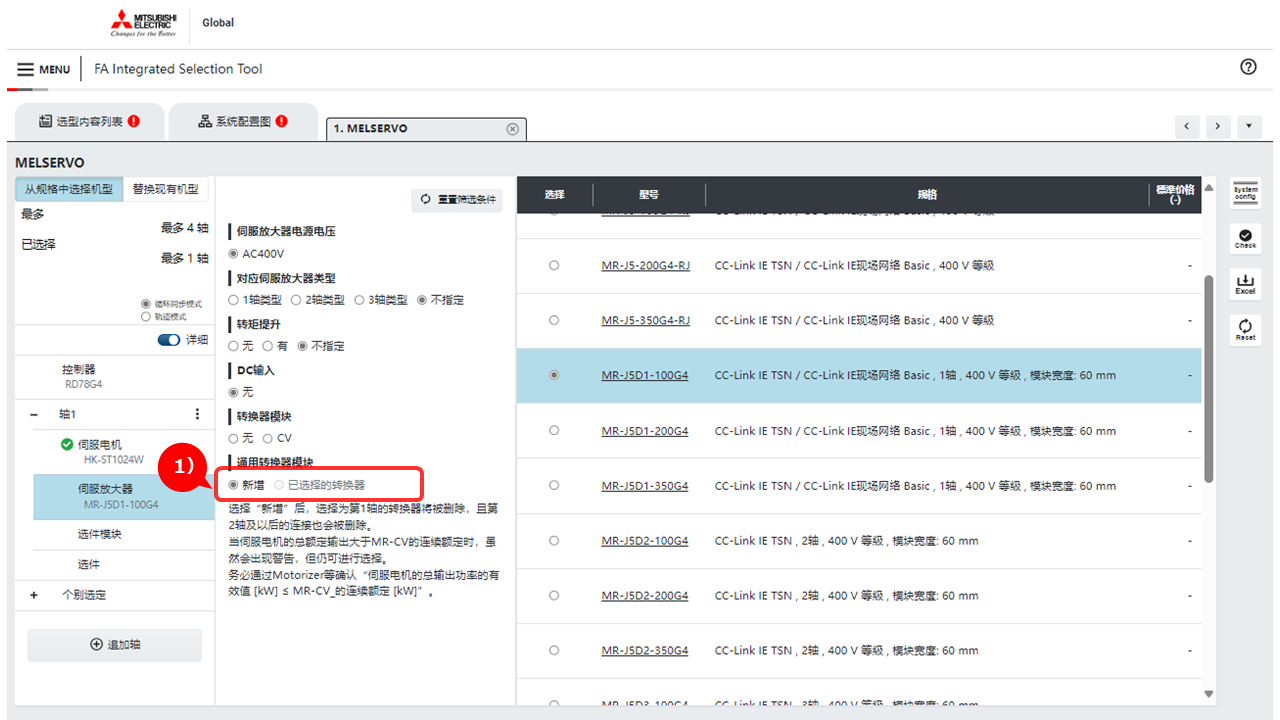The height and width of the screenshot is (720, 1280).
Task: Select radio for MR-J5D1-200G4 row
Action: (554, 431)
